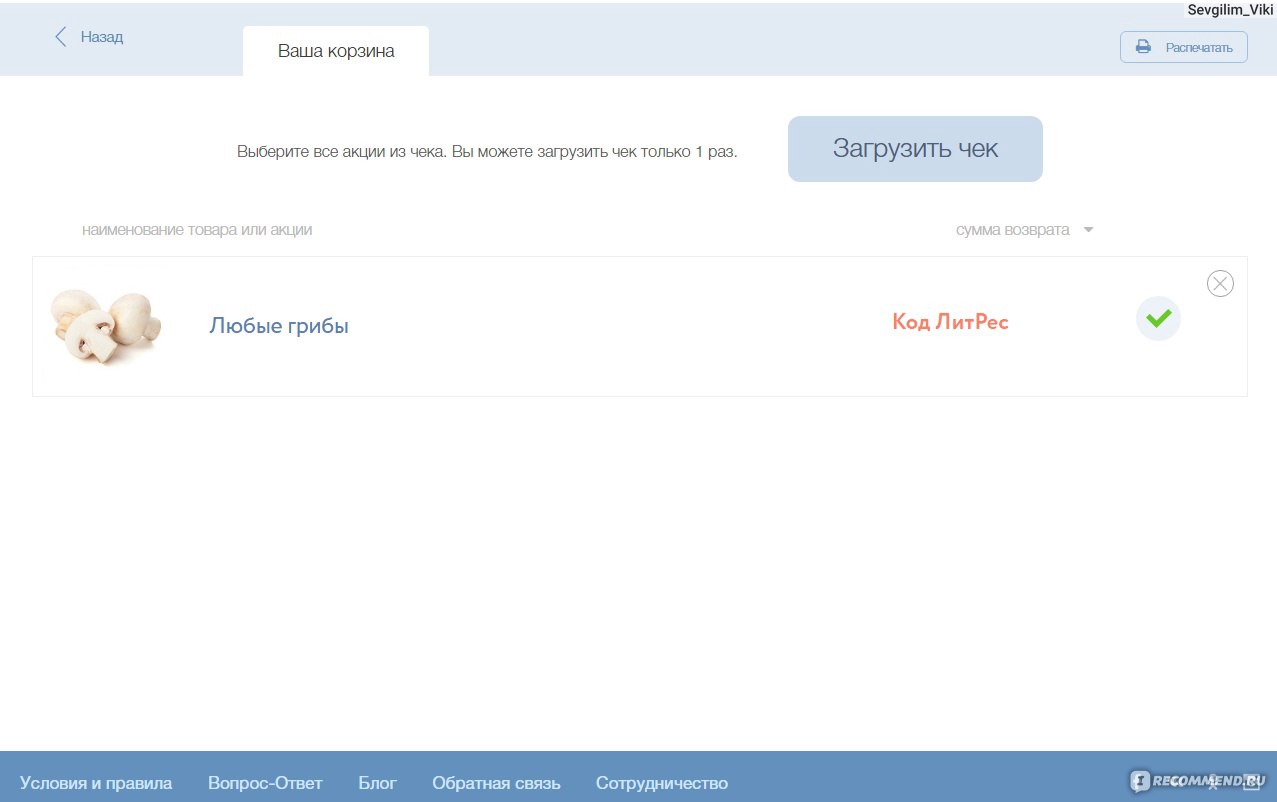Open Вопрос-Ответ footer link
Viewport: 1277px width, 802px height.
265,783
